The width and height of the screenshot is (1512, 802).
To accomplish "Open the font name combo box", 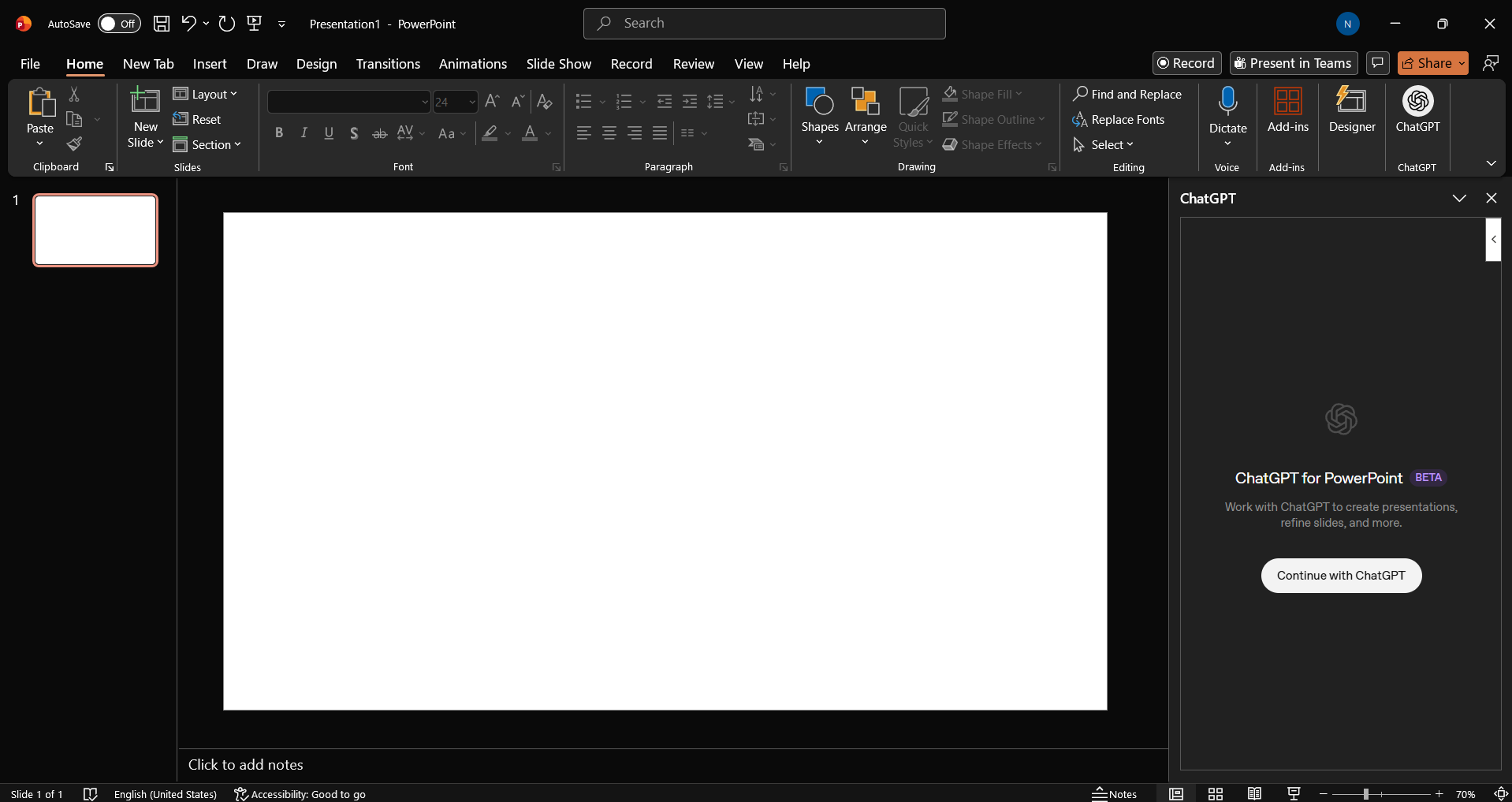I will click(x=348, y=102).
